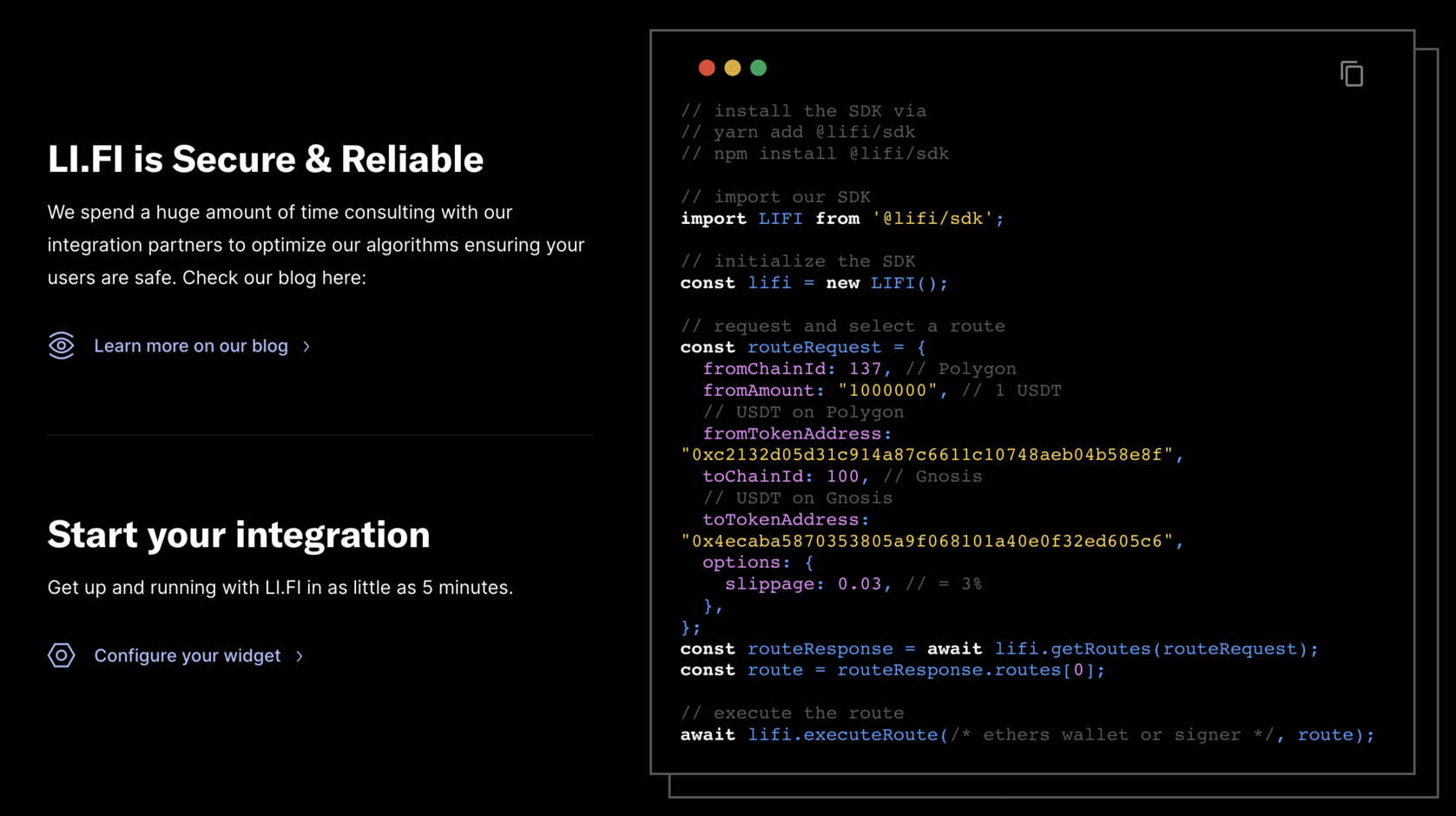Click the hexagon widget icon
Viewport: 1456px width, 816px height.
point(61,655)
